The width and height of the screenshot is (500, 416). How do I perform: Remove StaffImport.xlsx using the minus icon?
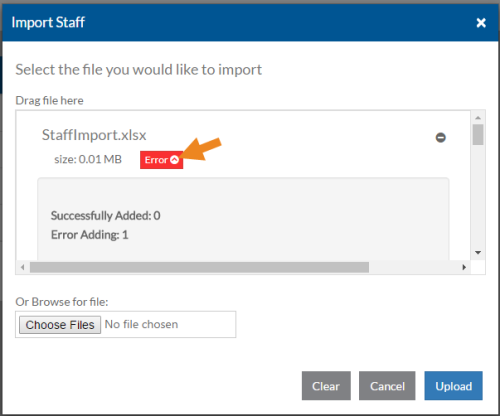click(x=441, y=137)
